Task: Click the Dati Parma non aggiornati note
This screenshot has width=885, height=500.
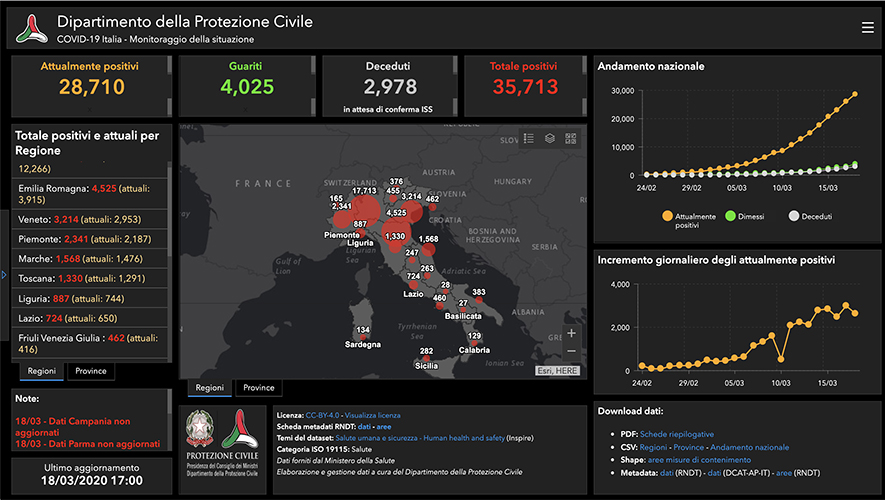Action: point(87,444)
